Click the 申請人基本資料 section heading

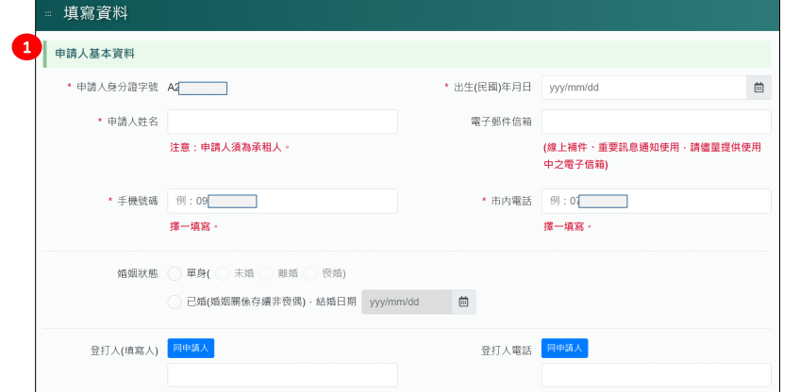point(95,54)
